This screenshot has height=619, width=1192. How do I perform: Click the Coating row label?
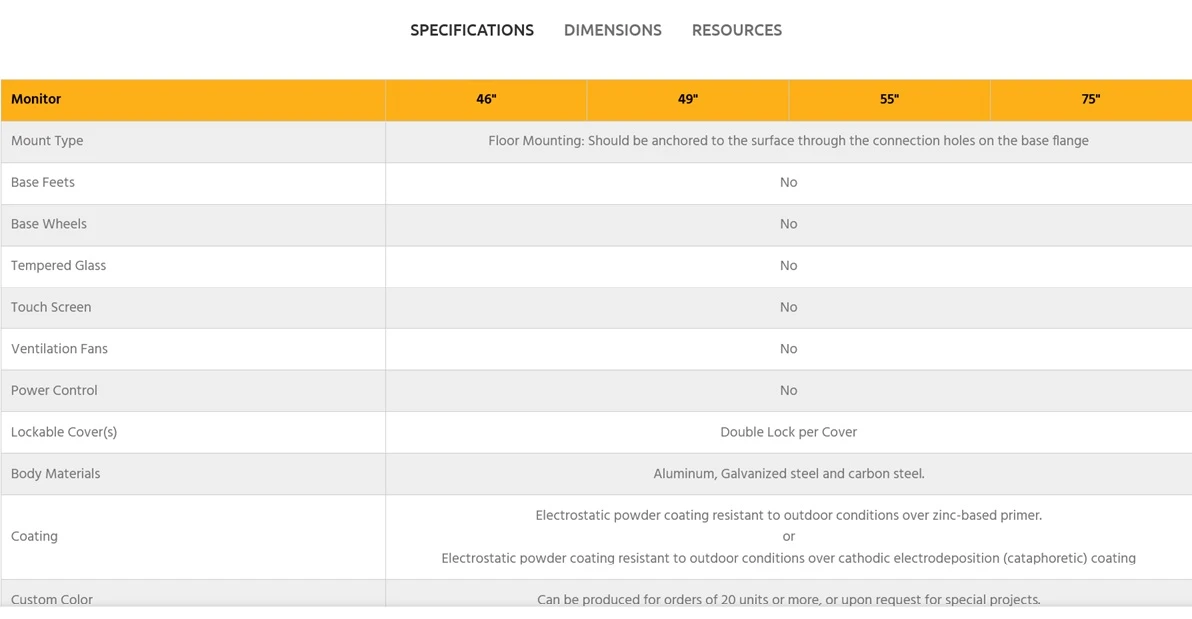(x=34, y=536)
